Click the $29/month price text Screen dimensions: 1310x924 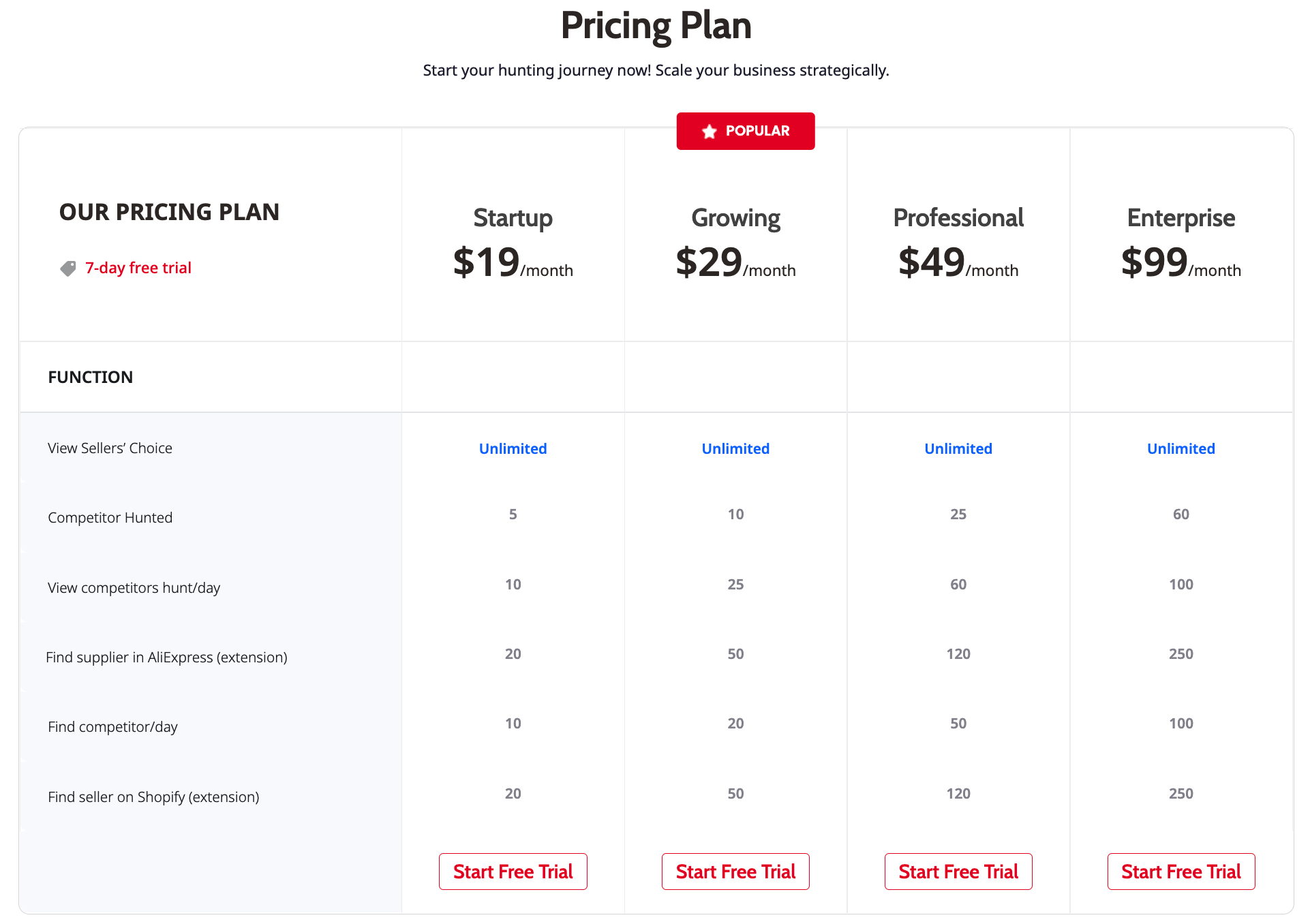[735, 262]
